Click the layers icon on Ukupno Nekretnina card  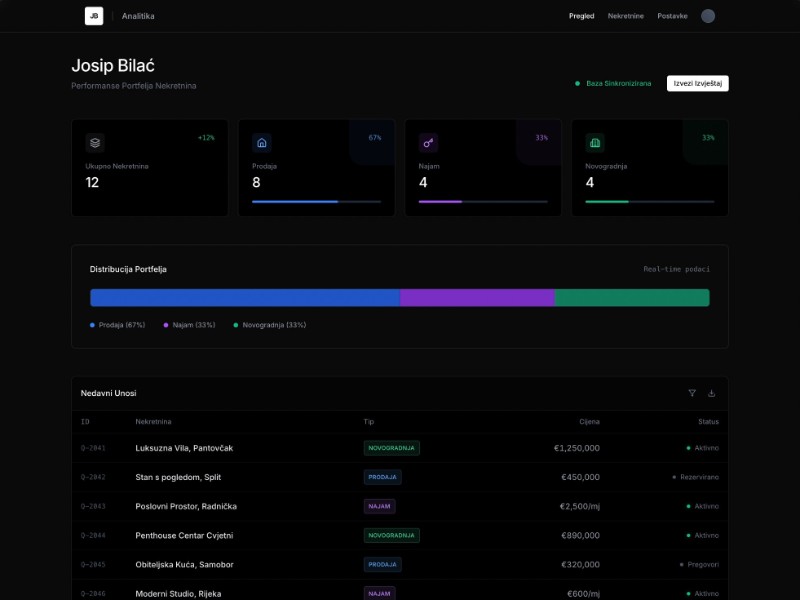click(95, 142)
